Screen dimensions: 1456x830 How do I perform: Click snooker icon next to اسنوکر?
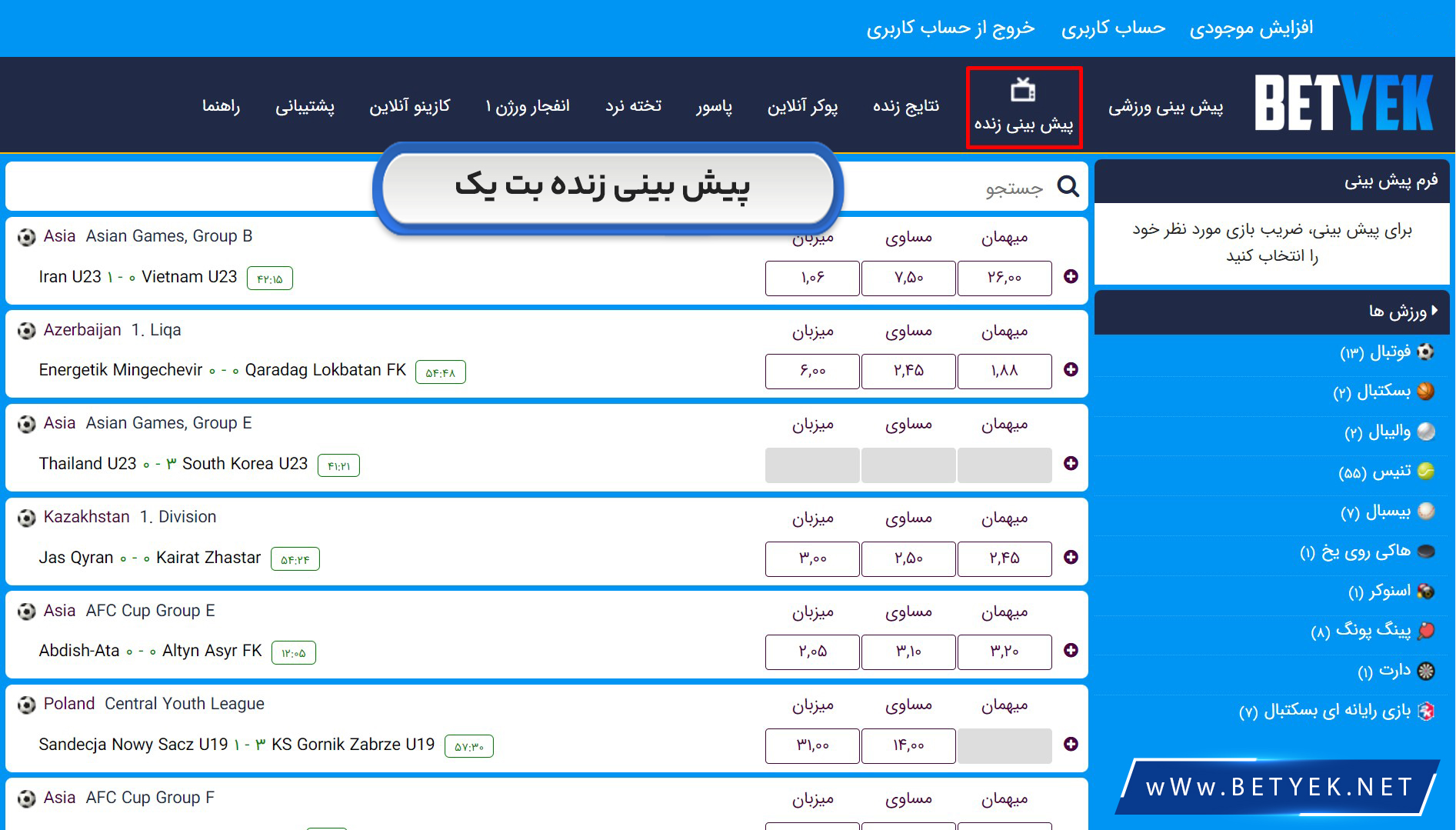click(x=1425, y=591)
